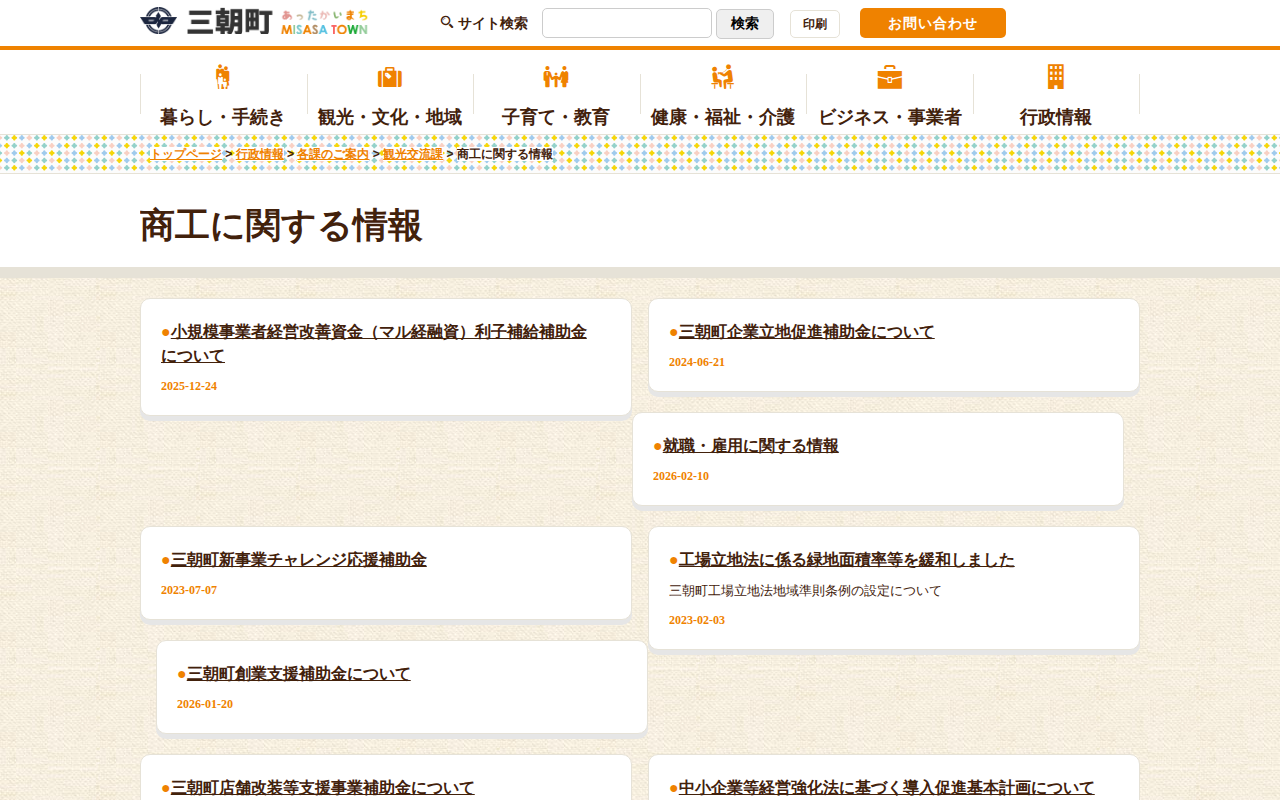The width and height of the screenshot is (1280, 800).
Task: Open 観光交流課 breadcrumb link
Action: pyautogui.click(x=413, y=154)
